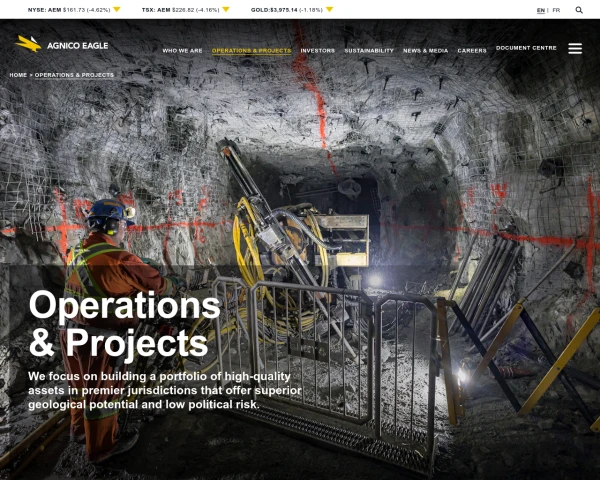Screen dimensions: 600x480
Task: Open the search magnifier icon
Action: tap(579, 10)
